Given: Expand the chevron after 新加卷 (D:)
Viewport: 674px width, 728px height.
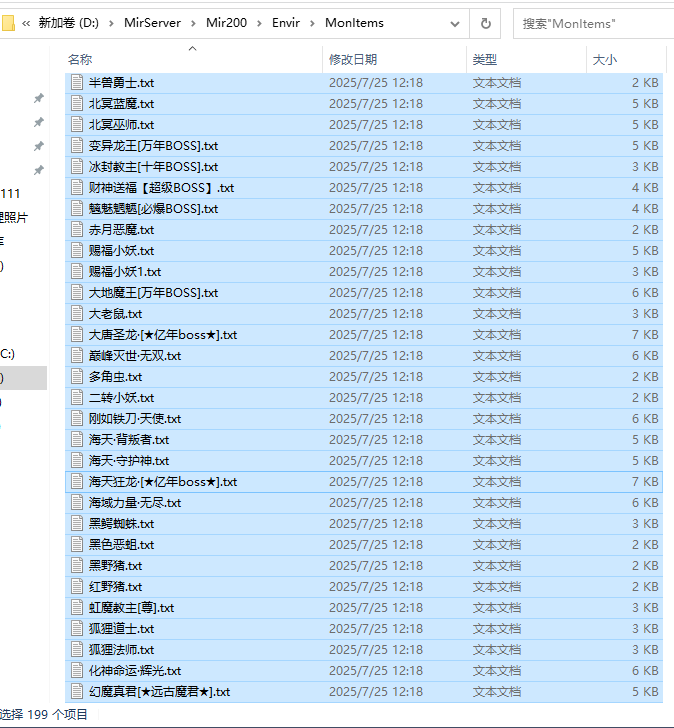Looking at the screenshot, I should point(111,23).
